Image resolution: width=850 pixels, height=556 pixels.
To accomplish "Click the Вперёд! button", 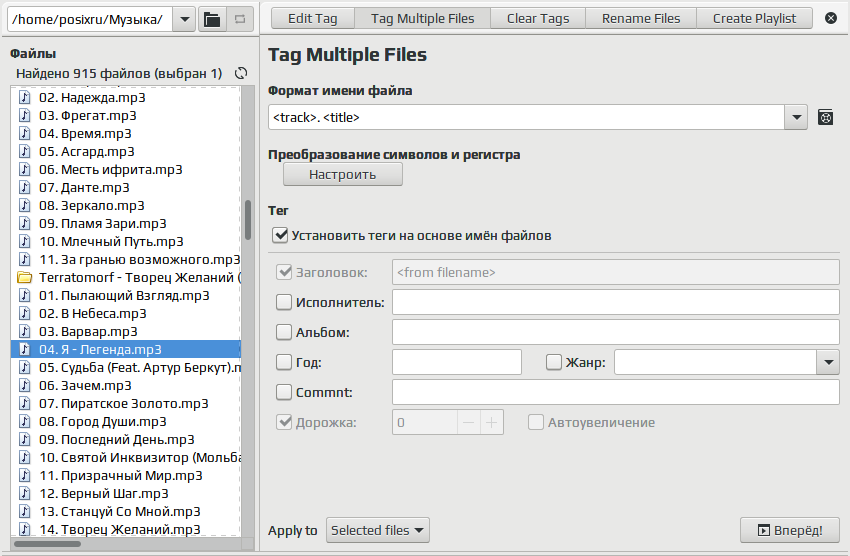I will (790, 530).
